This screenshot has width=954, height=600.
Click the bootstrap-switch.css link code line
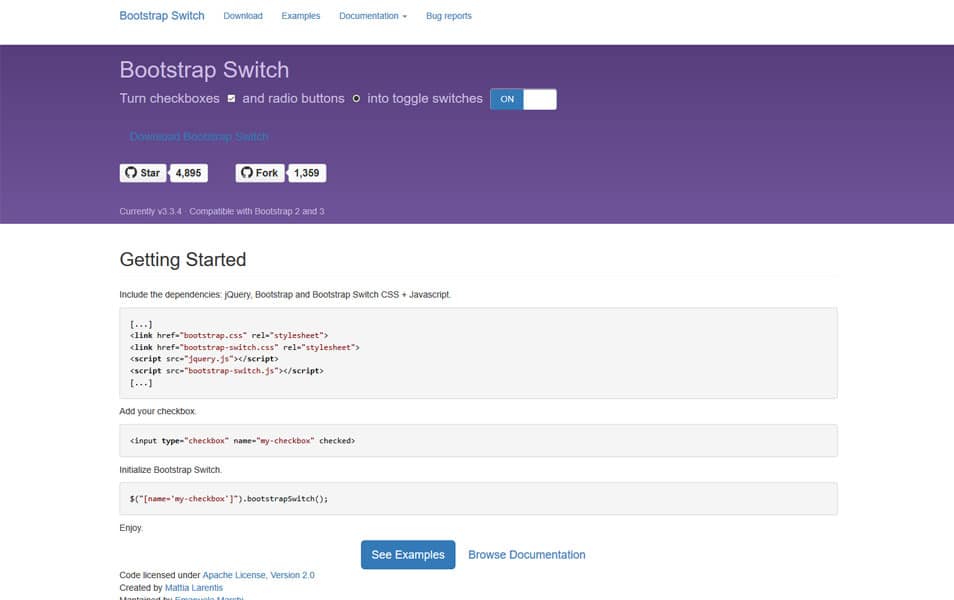245,347
